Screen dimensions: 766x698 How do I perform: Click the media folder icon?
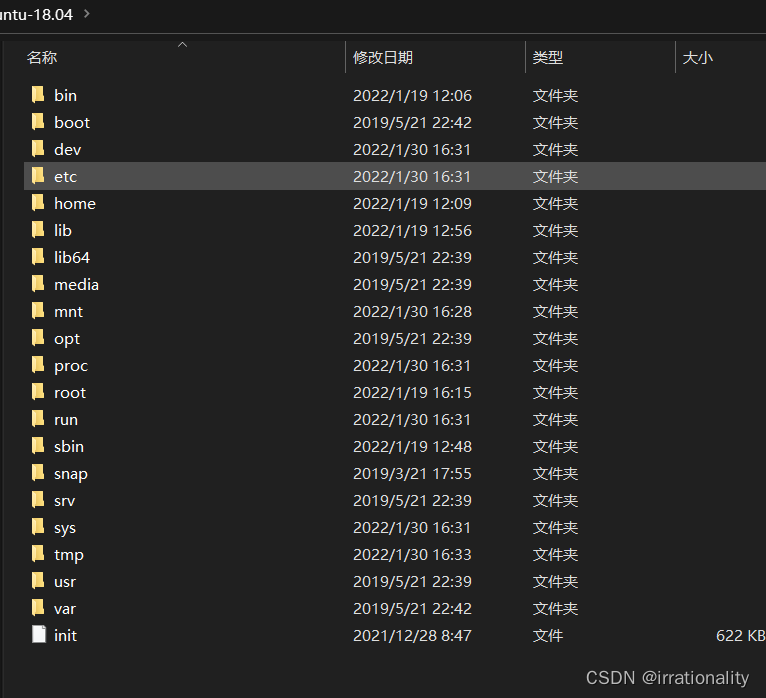[x=38, y=284]
